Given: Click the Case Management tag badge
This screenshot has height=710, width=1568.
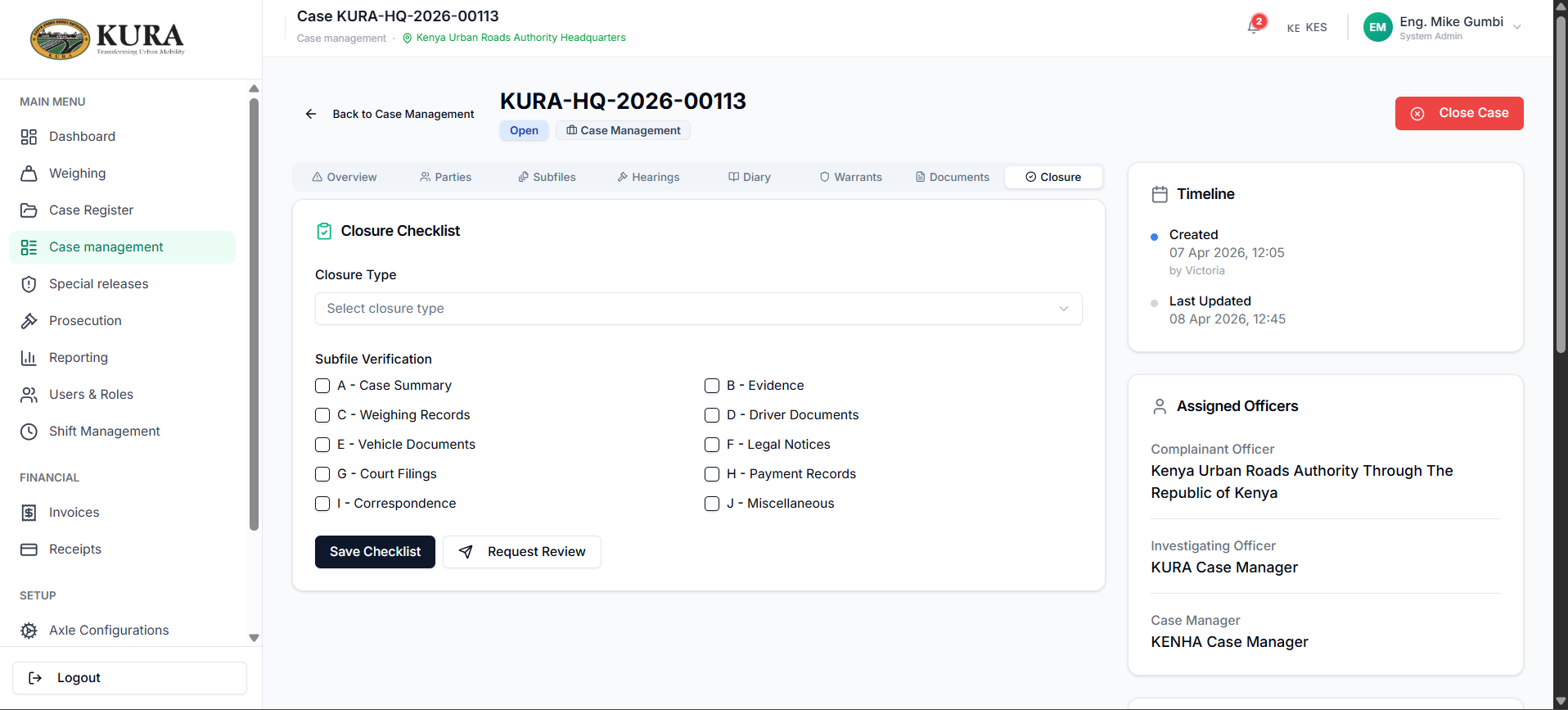Looking at the screenshot, I should click(x=623, y=130).
